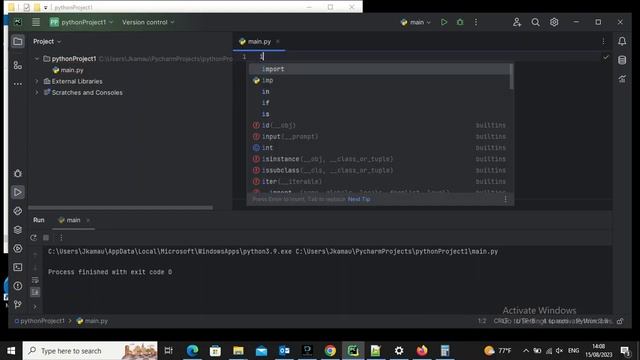This screenshot has height=360, width=640.
Task: Close the main run tab
Action: tap(88, 220)
